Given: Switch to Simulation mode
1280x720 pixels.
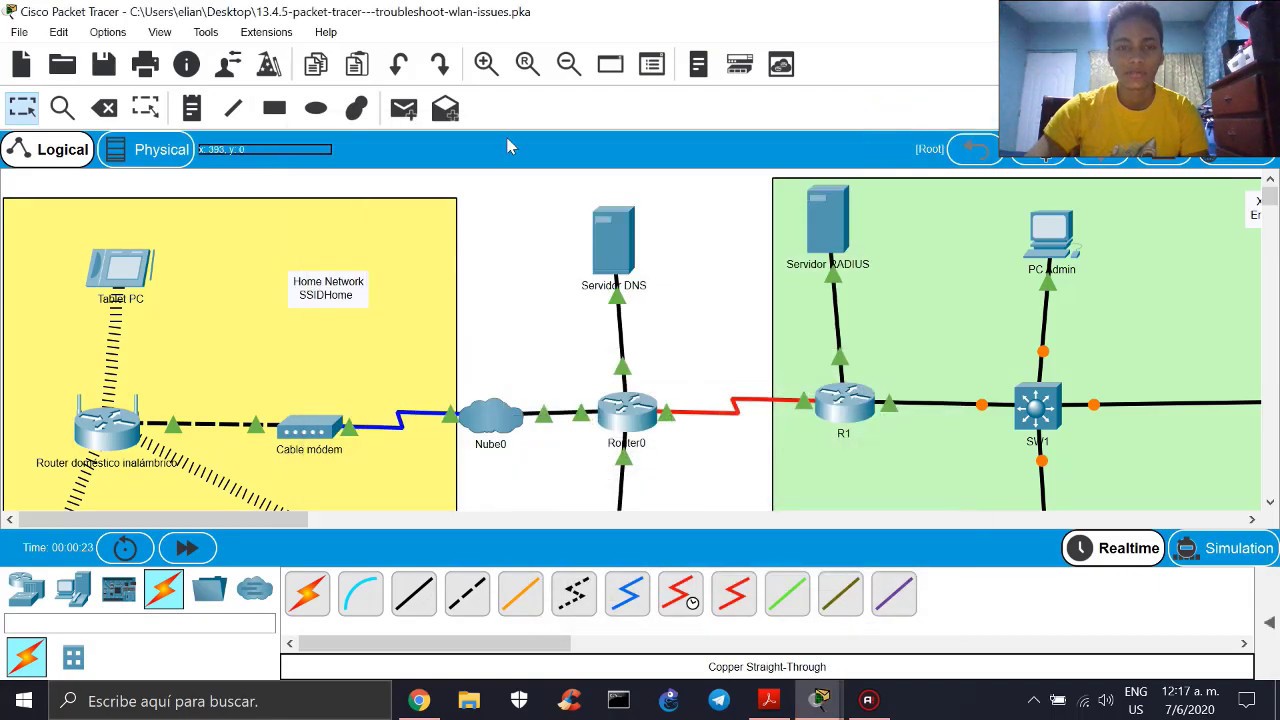Looking at the screenshot, I should (1224, 548).
